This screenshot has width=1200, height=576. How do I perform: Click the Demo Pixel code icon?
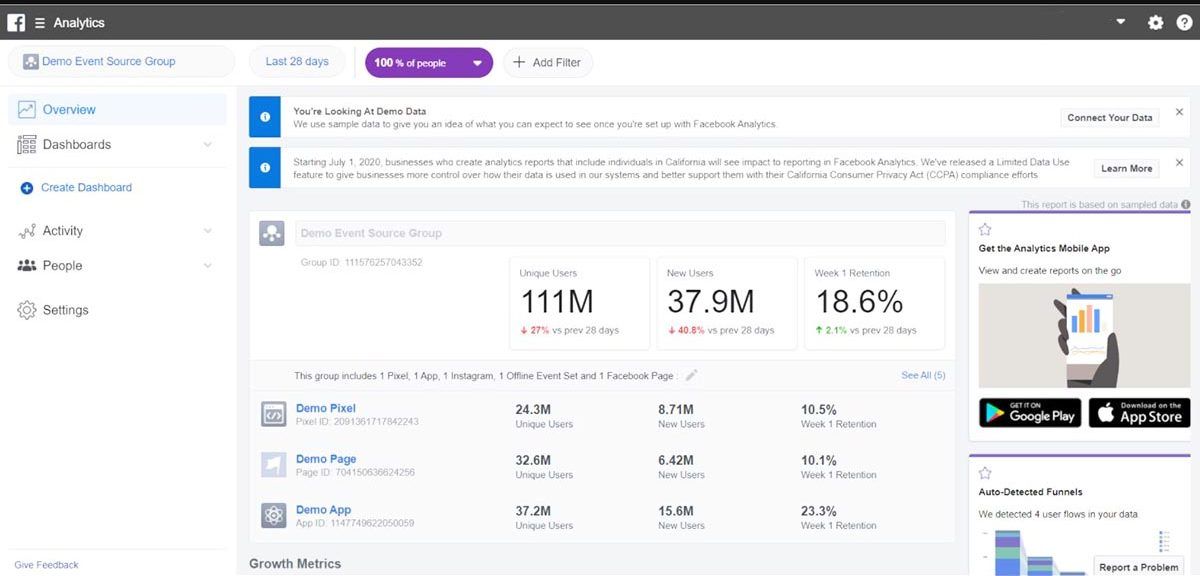273,414
